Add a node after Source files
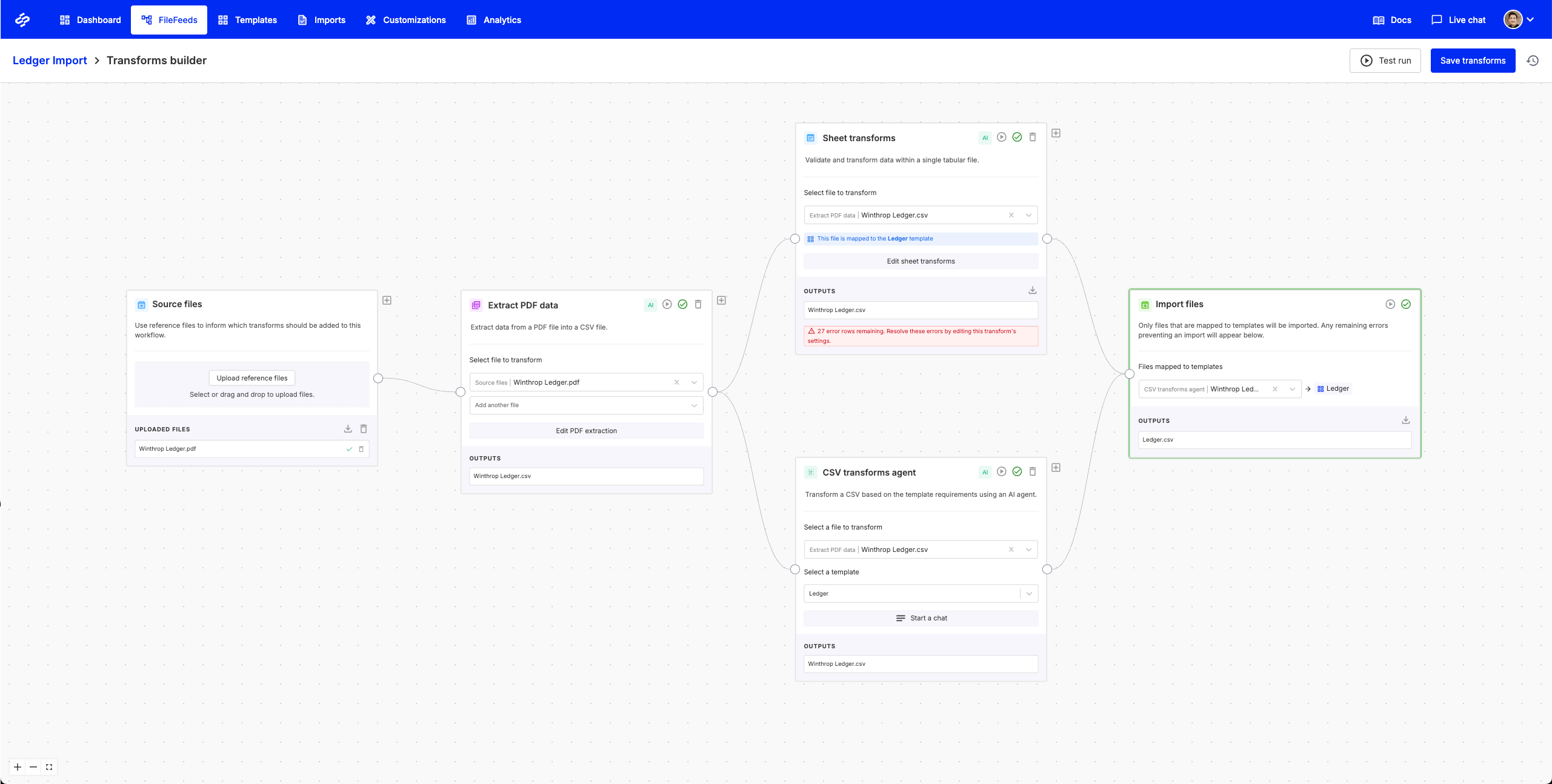This screenshot has height=784, width=1552. (x=387, y=301)
